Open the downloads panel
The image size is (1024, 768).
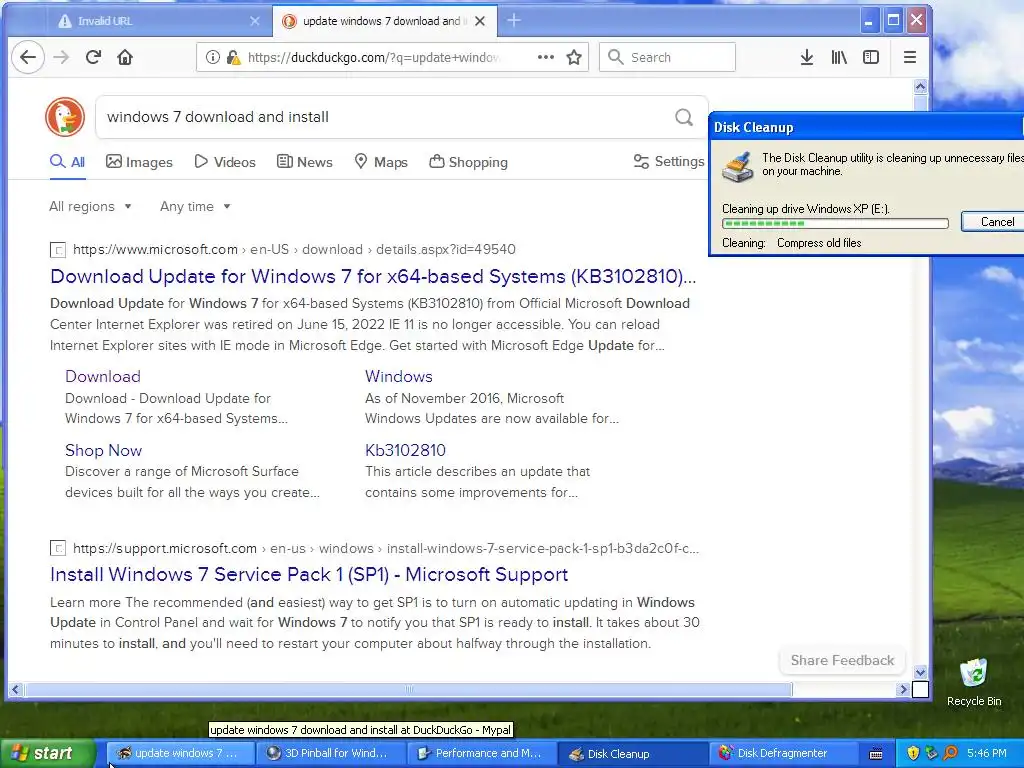click(807, 57)
